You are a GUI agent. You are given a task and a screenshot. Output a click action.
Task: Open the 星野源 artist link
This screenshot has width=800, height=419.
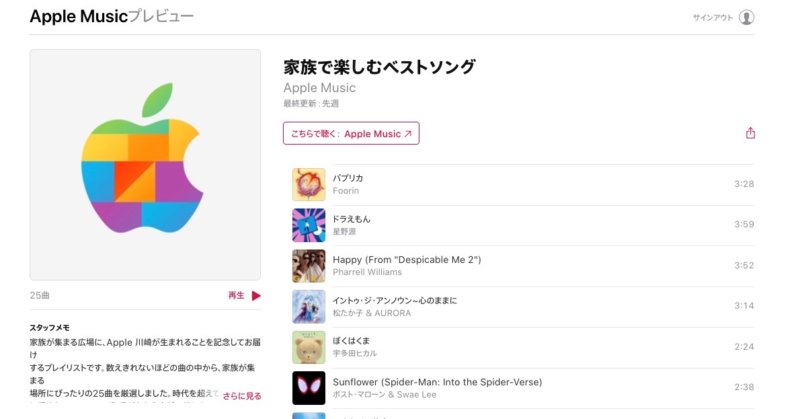(344, 232)
